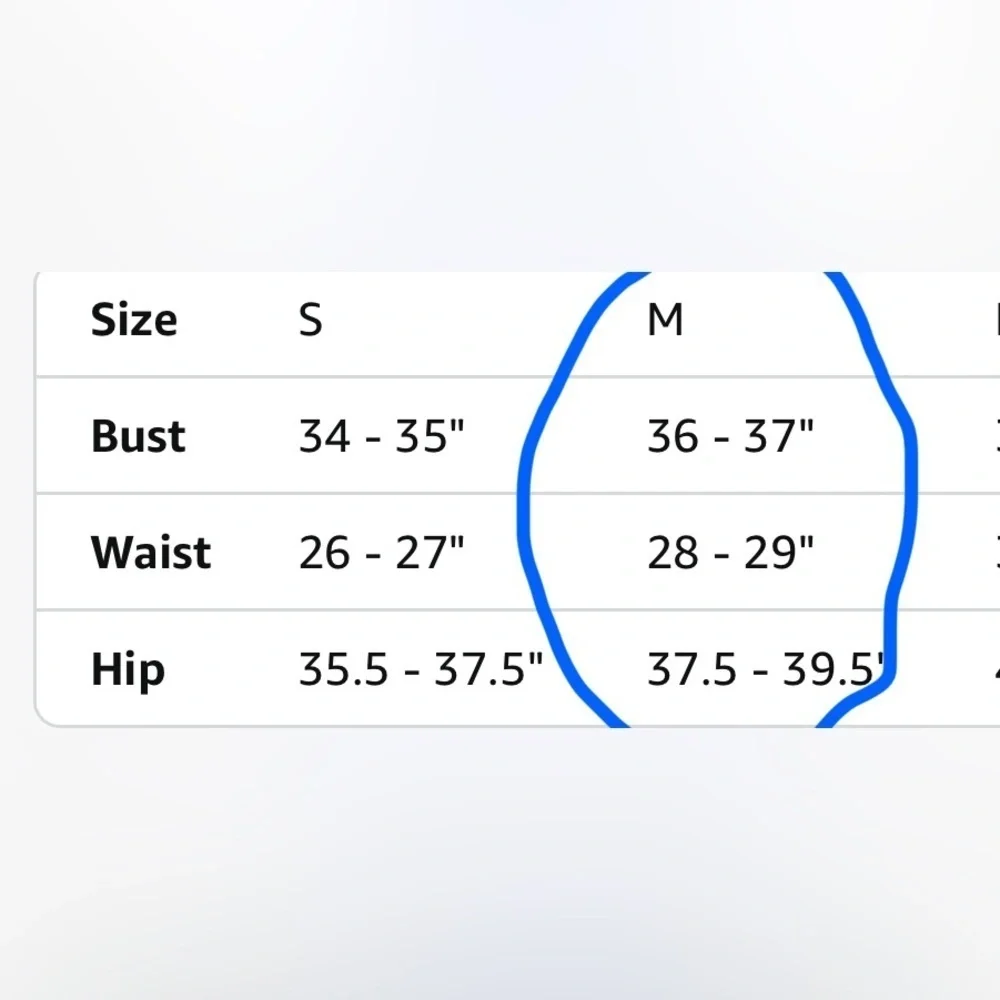Click the divider line below Waist row
The image size is (1000, 1000).
click(518, 610)
